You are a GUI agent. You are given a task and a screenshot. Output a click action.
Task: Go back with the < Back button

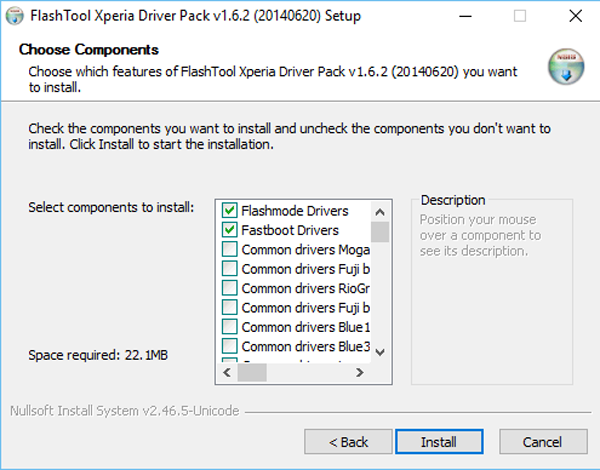348,442
